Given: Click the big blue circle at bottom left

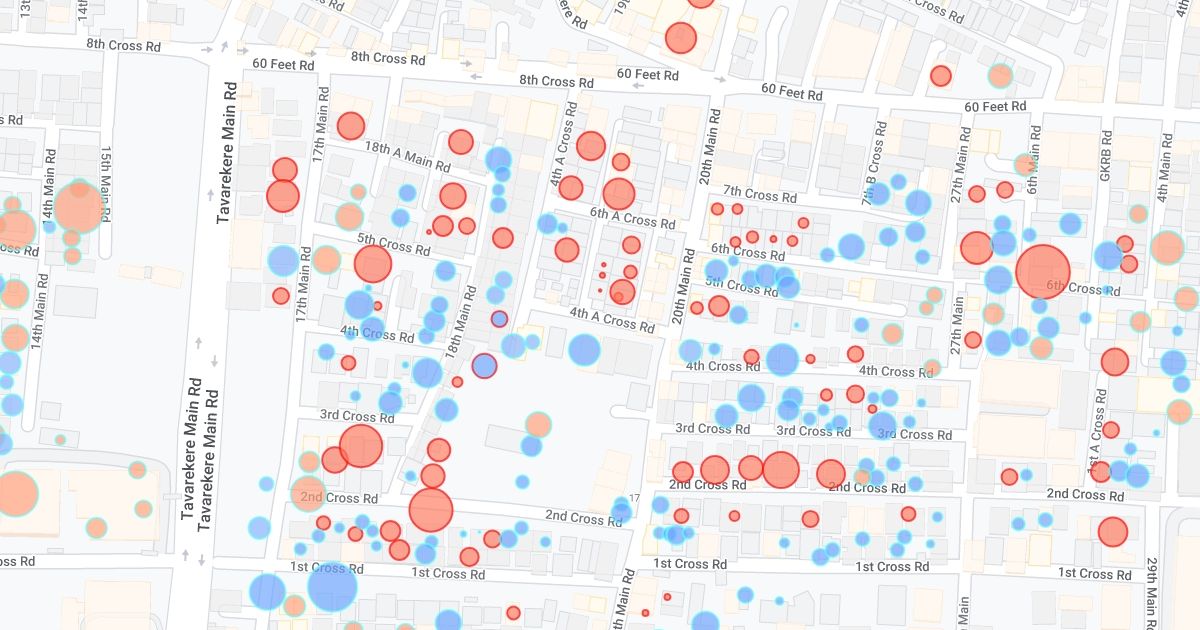Looking at the screenshot, I should pos(332,587).
